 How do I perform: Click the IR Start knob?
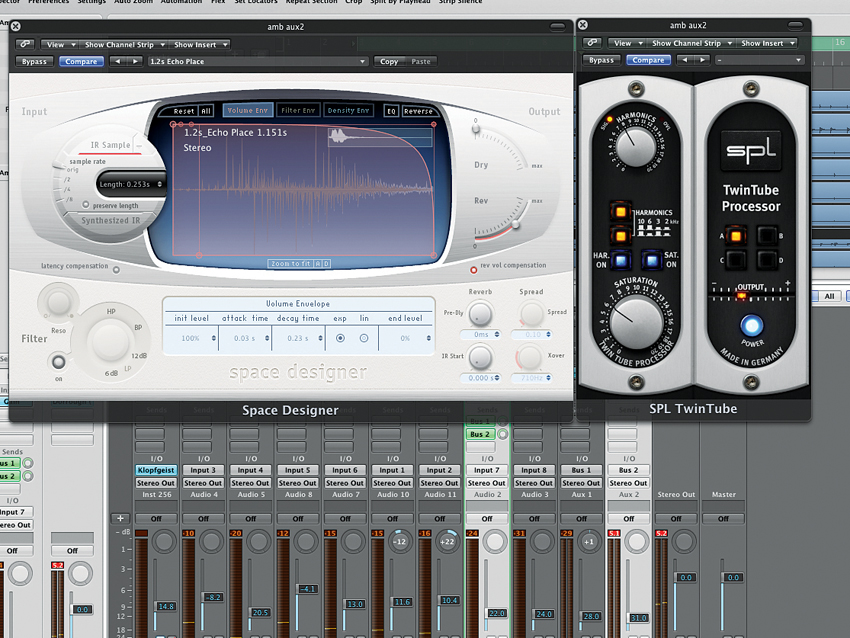tap(480, 358)
